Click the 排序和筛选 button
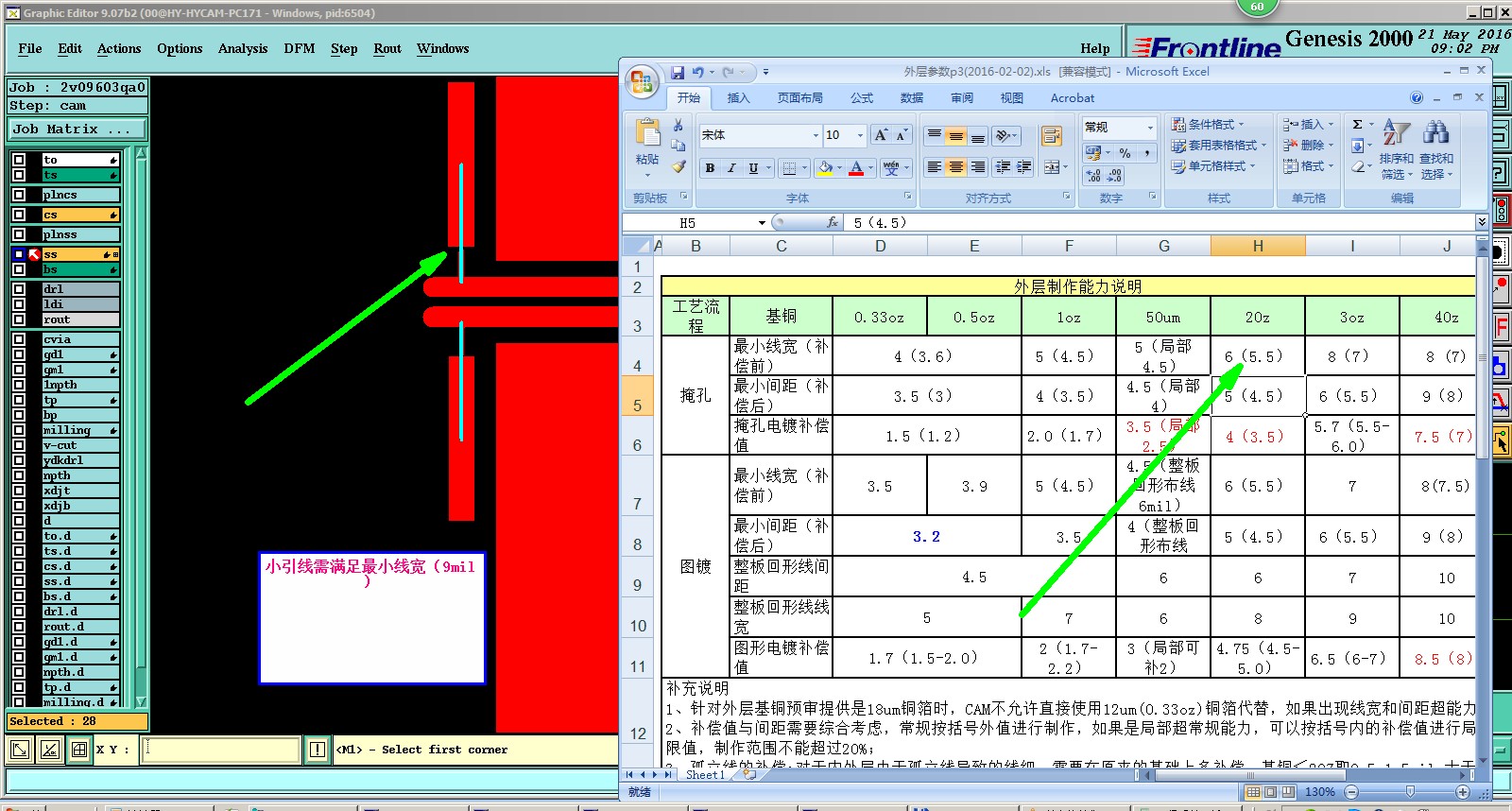 1396,149
